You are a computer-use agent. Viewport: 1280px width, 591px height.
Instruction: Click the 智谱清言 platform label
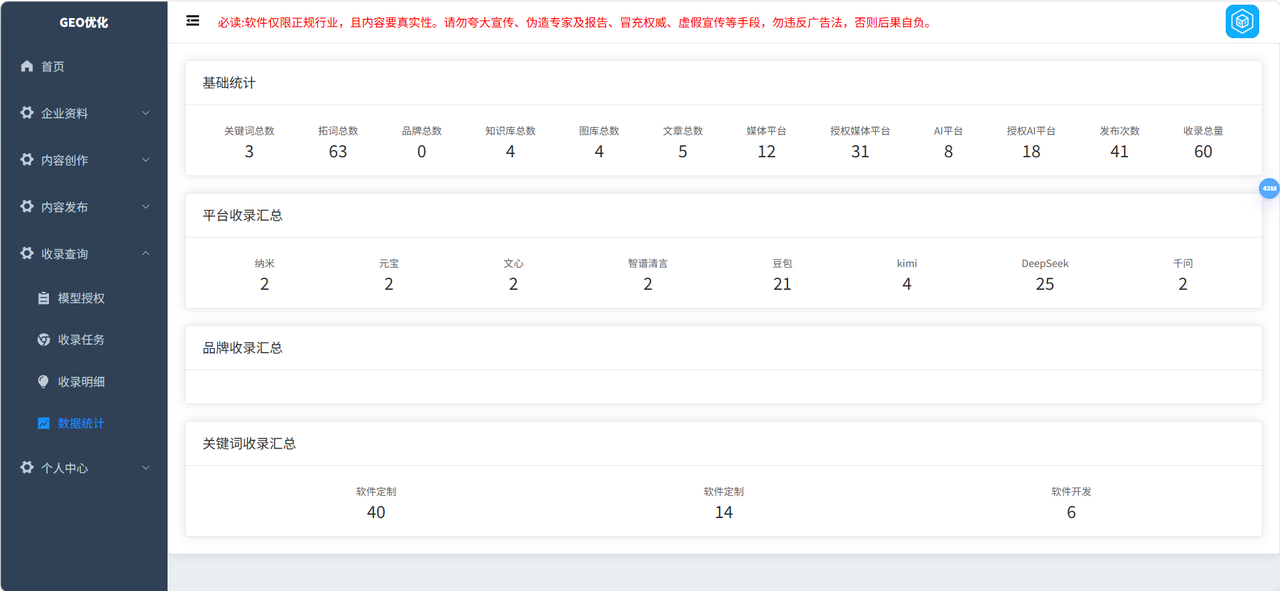(648, 264)
